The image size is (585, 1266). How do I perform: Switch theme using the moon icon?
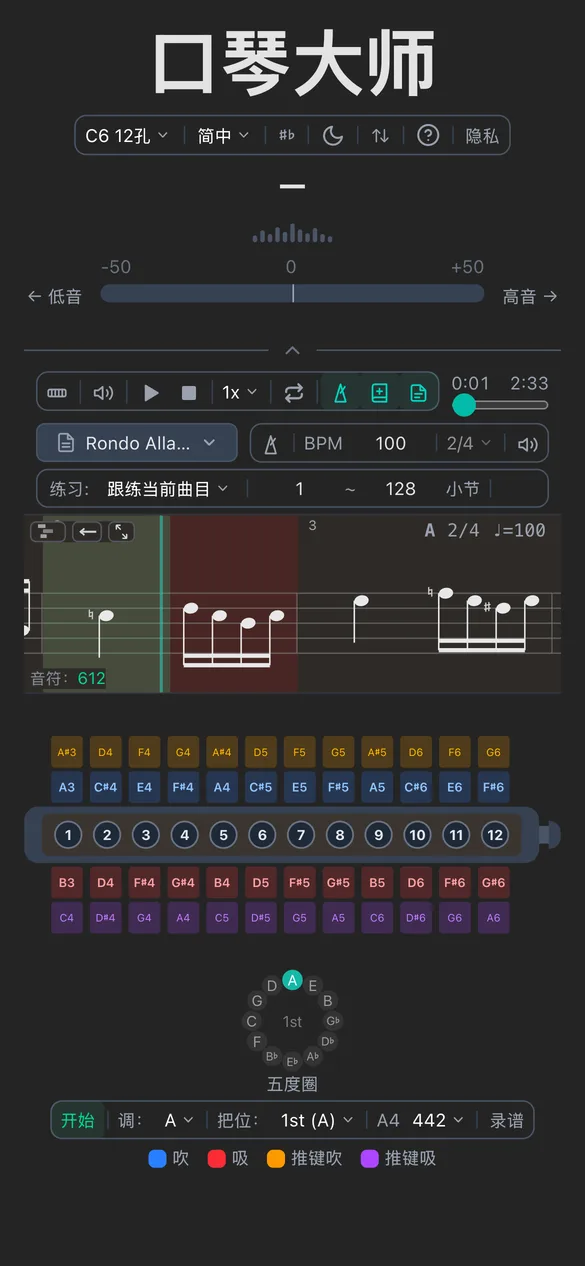(x=332, y=135)
